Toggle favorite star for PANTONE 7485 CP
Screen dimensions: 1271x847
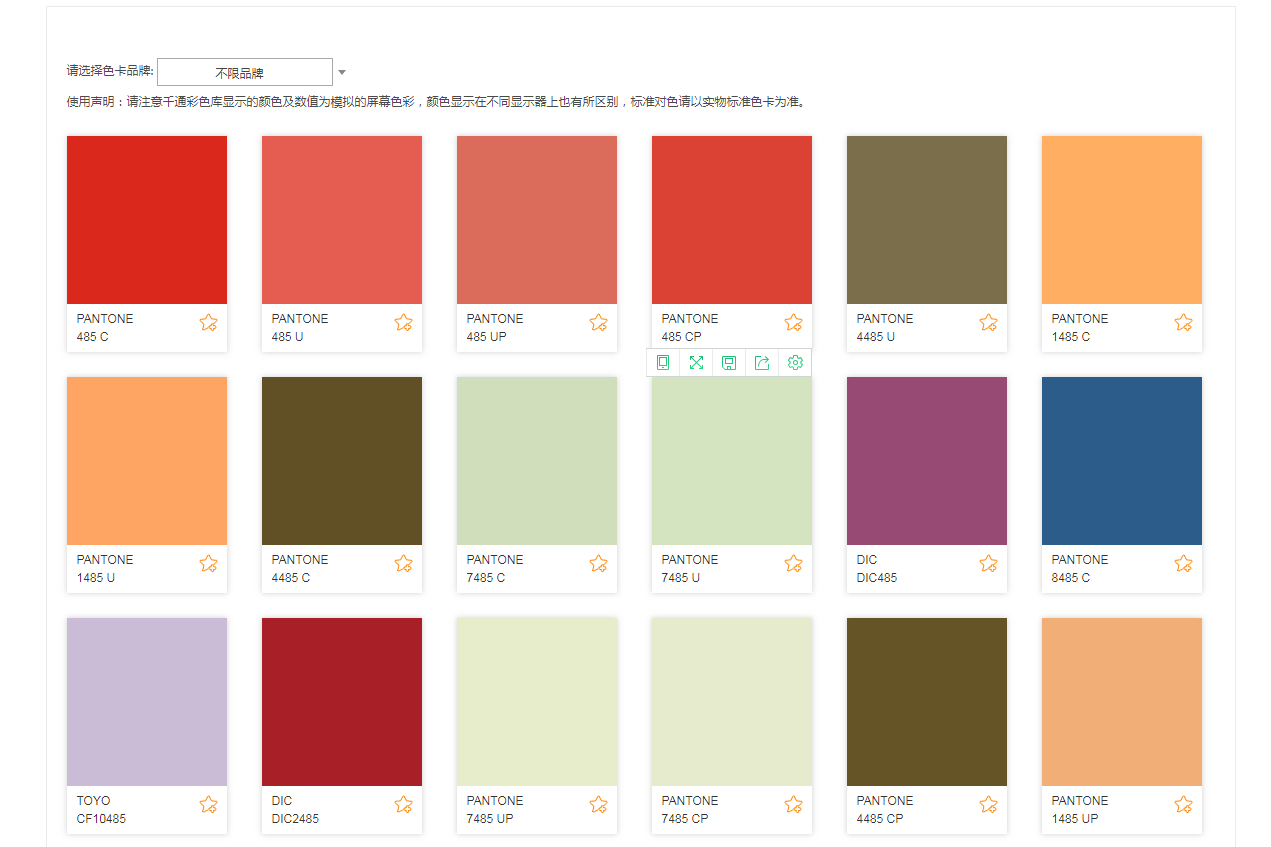point(793,804)
